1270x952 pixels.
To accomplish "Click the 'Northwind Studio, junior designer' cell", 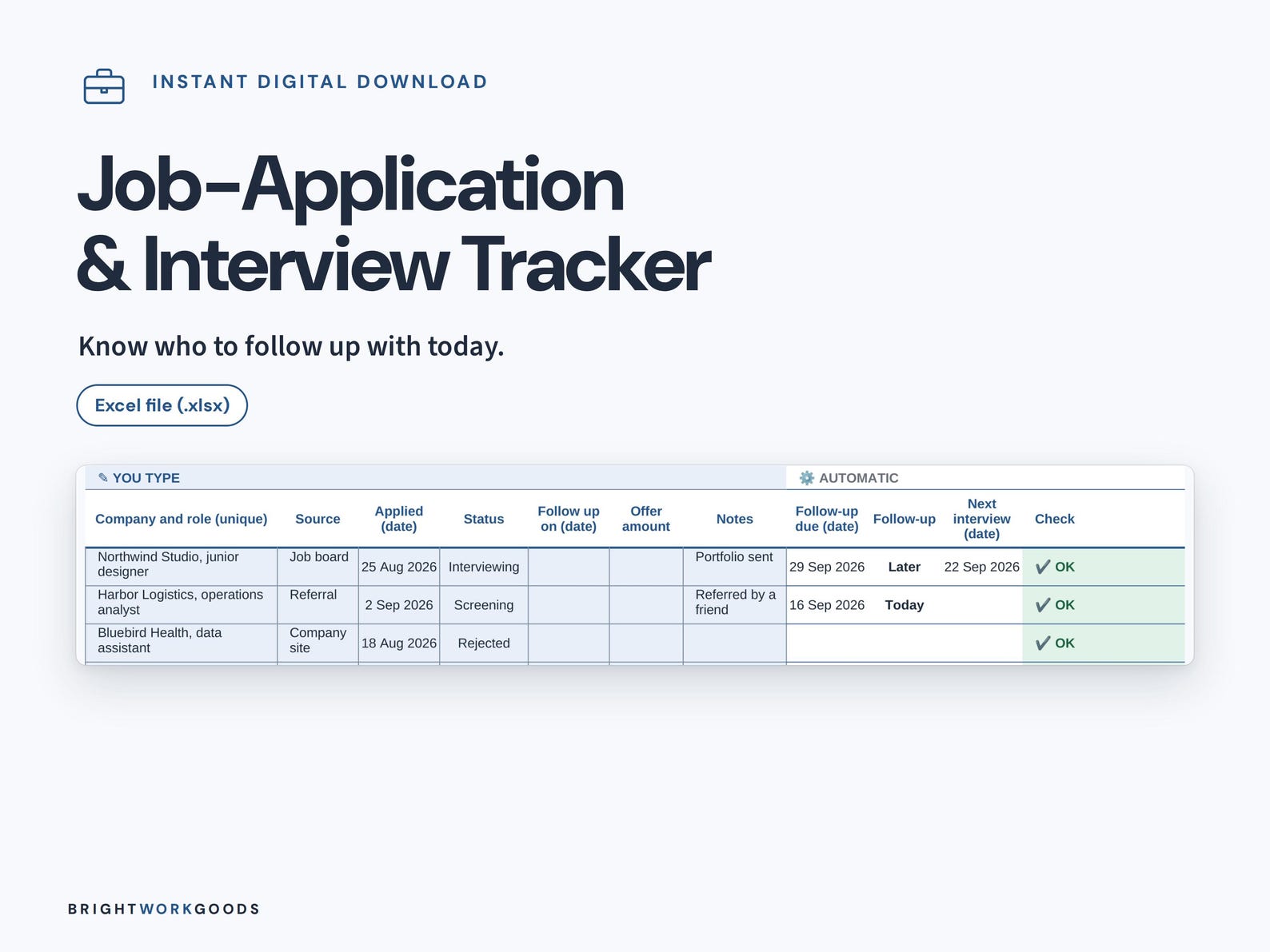I will [x=182, y=567].
